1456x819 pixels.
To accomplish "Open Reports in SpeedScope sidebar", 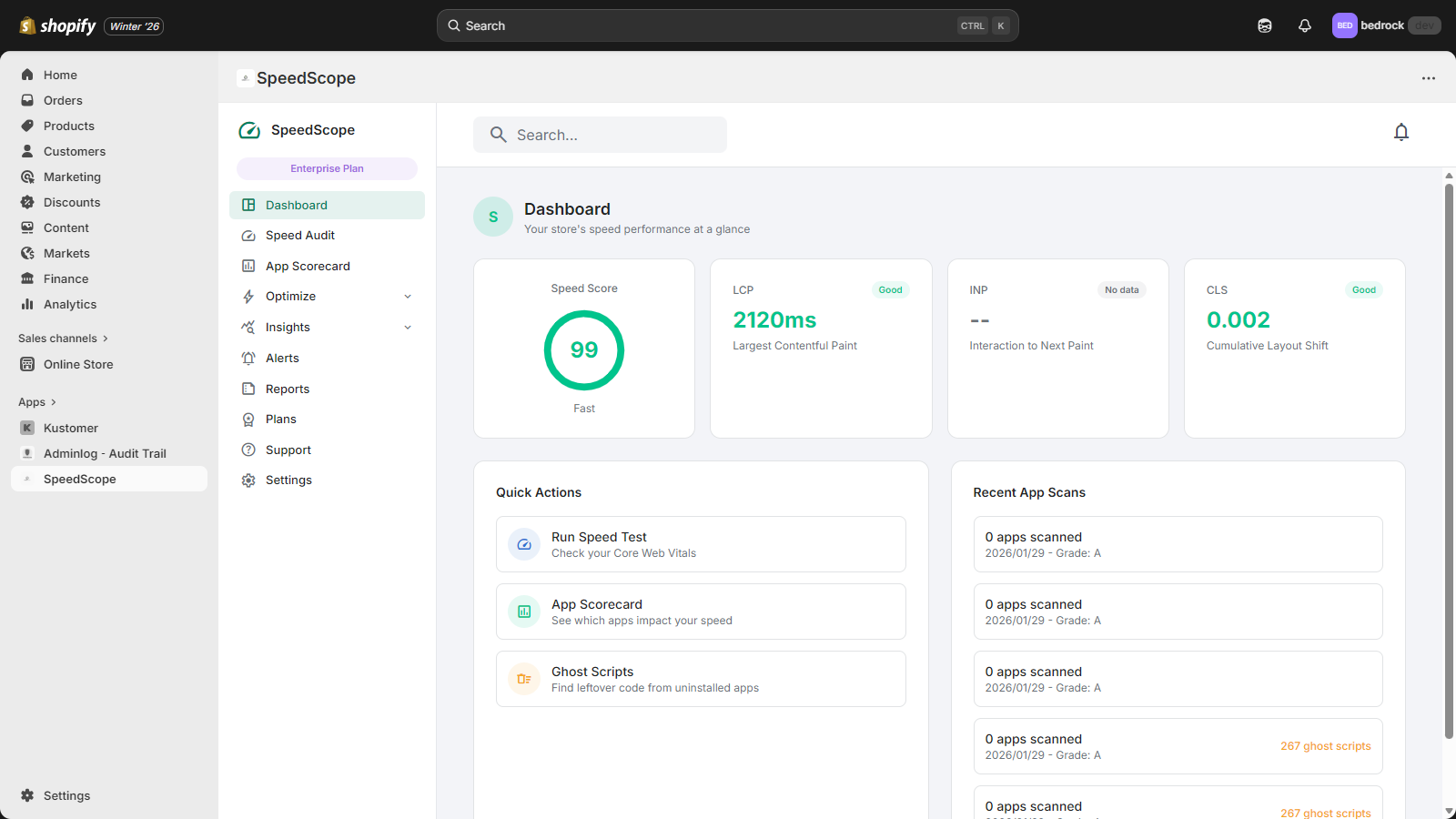I will [x=288, y=389].
